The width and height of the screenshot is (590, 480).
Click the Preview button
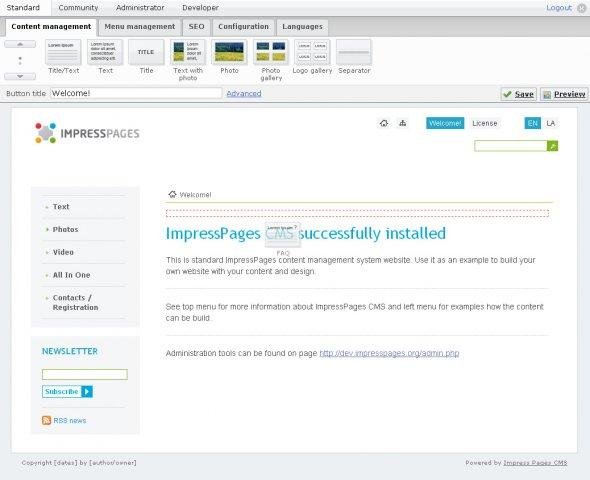pyautogui.click(x=564, y=94)
